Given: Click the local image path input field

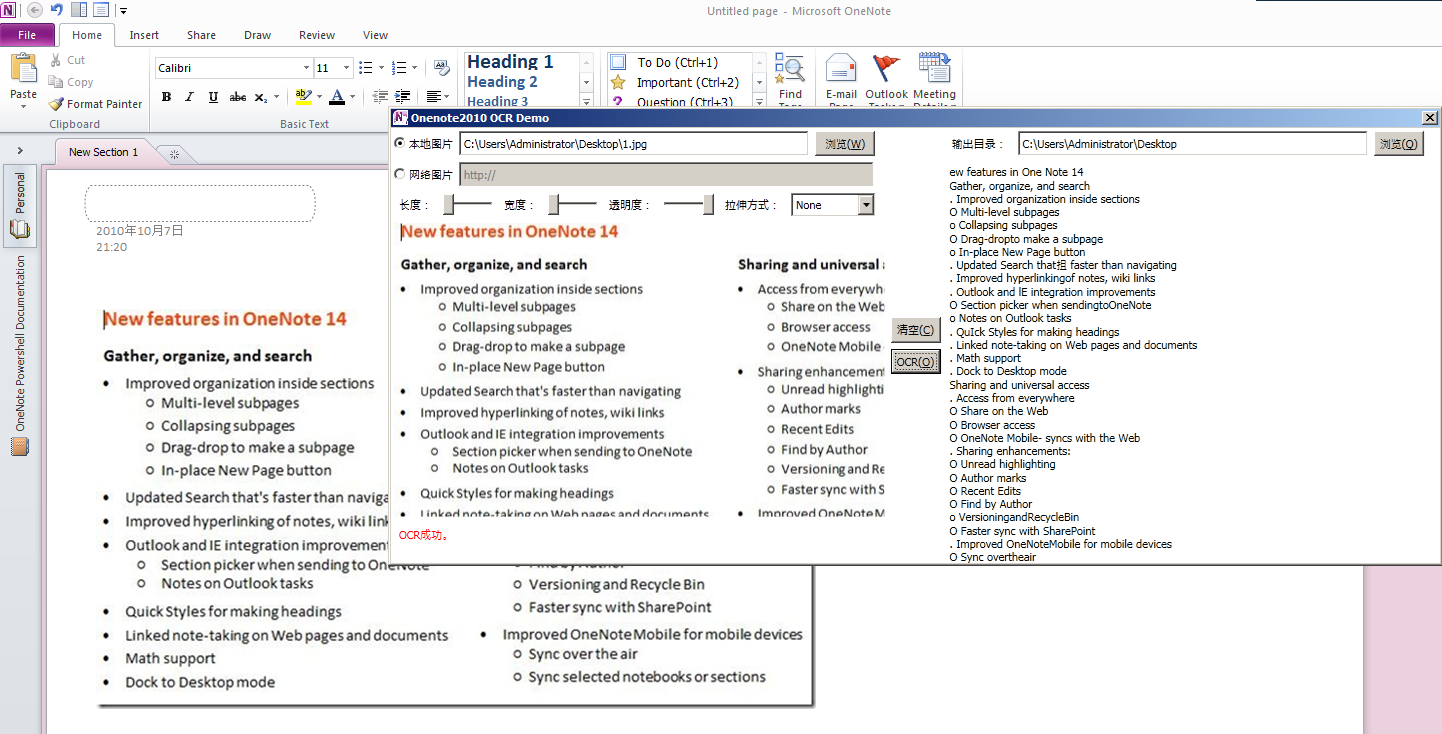Looking at the screenshot, I should click(634, 144).
